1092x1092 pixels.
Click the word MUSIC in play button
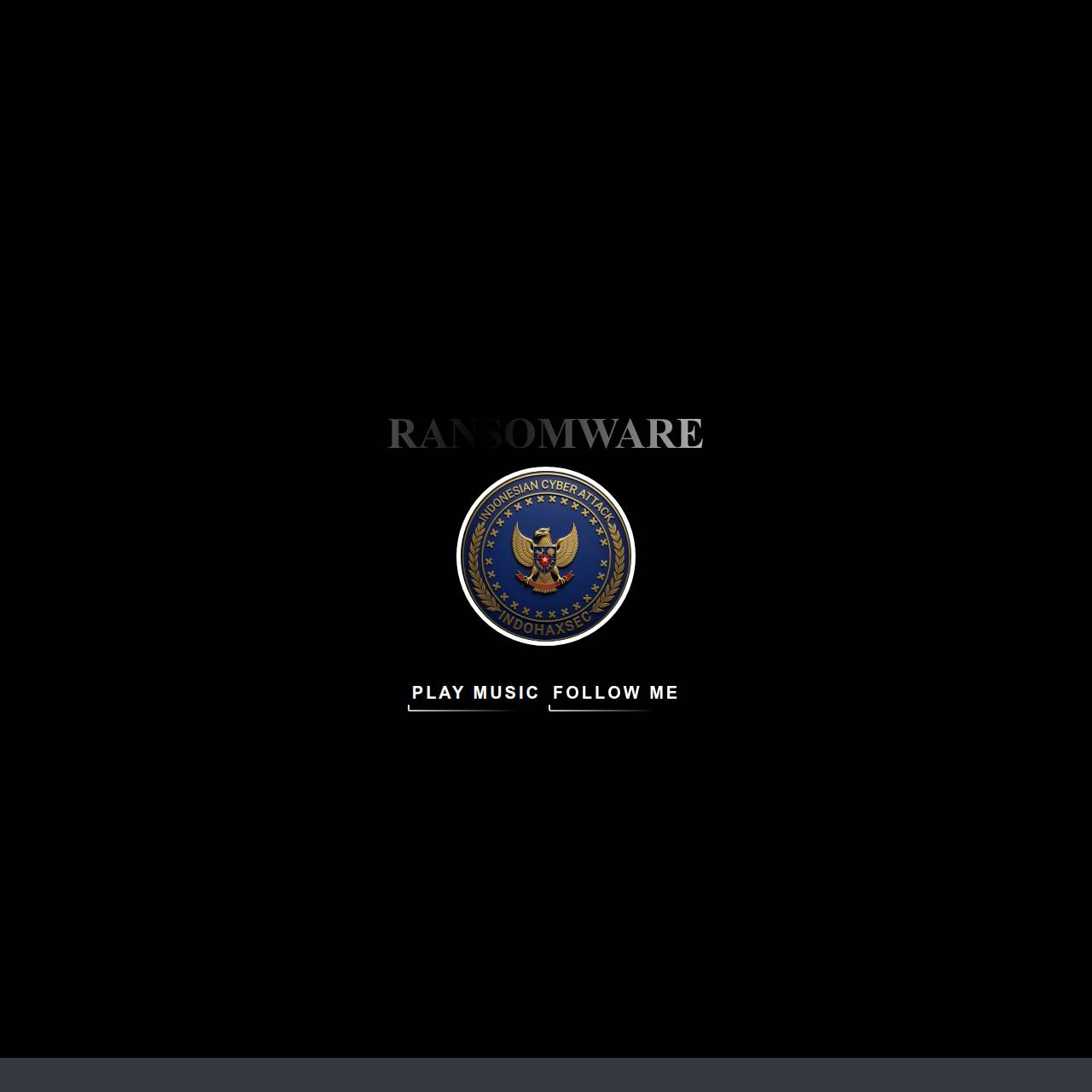(506, 693)
